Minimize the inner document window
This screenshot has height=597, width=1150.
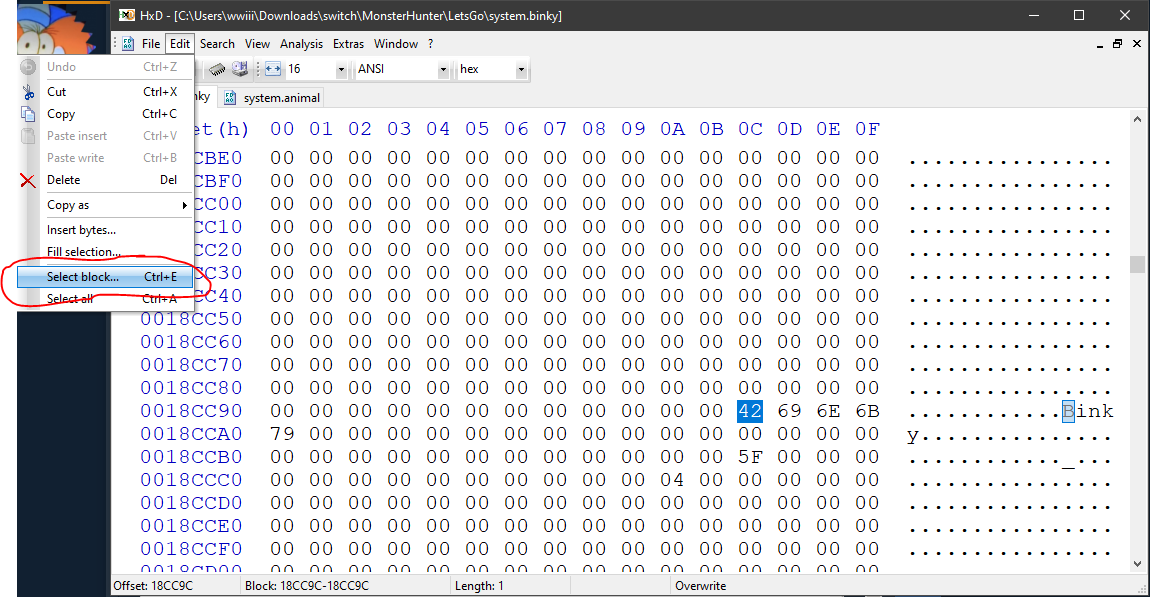tap(1099, 45)
